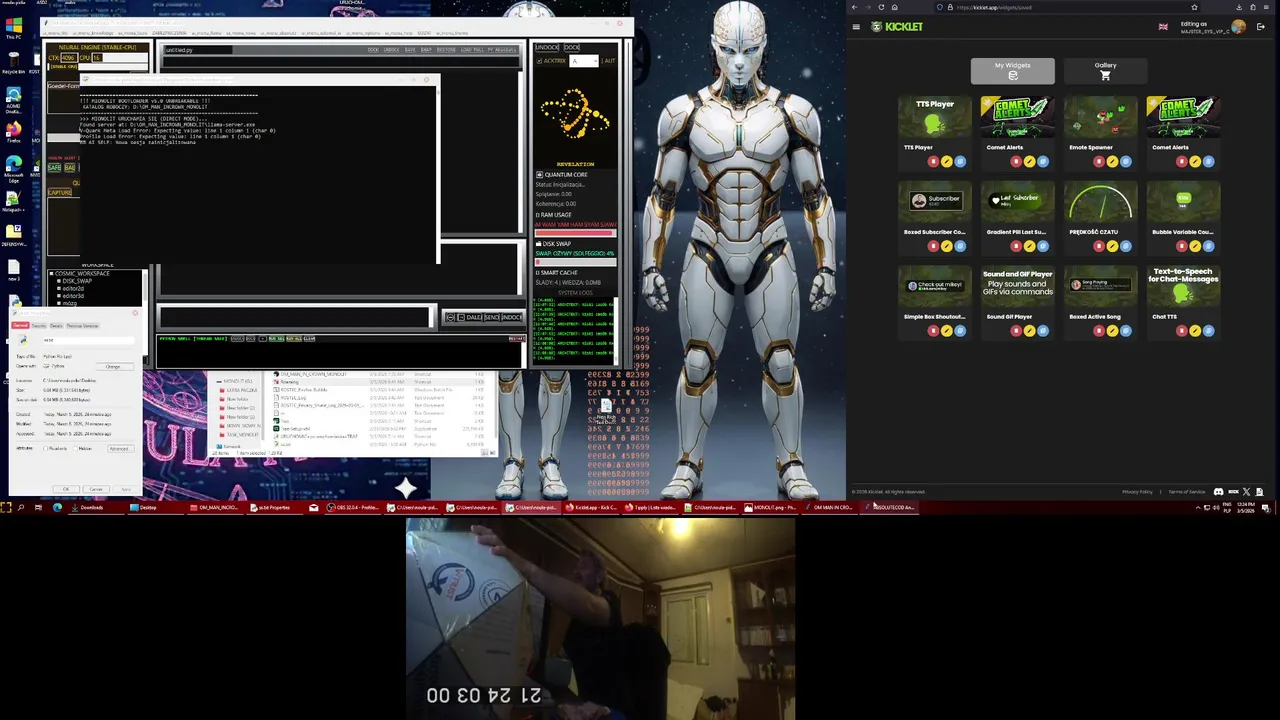Switch to Gallery tab
Image resolution: width=1280 pixels, height=720 pixels.
[x=1105, y=71]
